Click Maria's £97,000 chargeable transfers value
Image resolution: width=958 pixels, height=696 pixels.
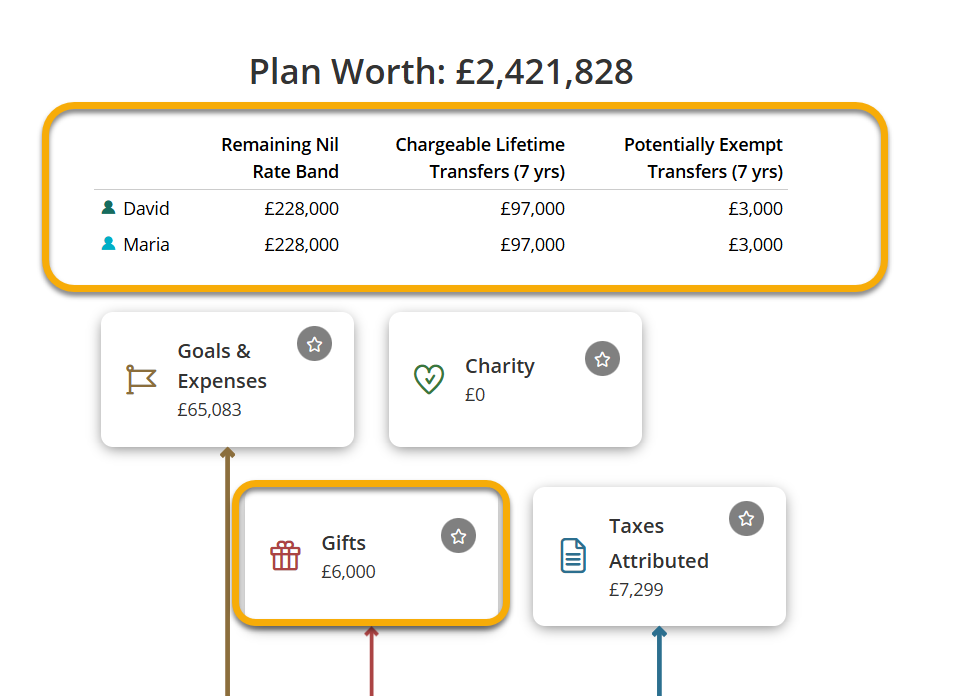tap(532, 245)
